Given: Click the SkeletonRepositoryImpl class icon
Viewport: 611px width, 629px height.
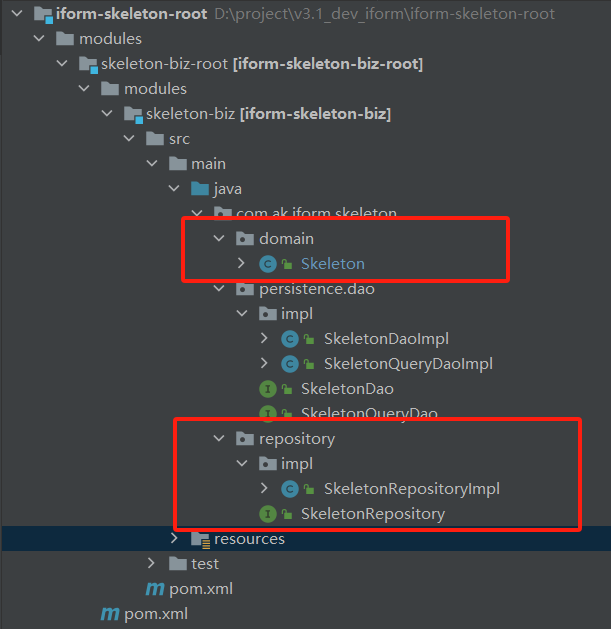Looking at the screenshot, I should tap(291, 489).
